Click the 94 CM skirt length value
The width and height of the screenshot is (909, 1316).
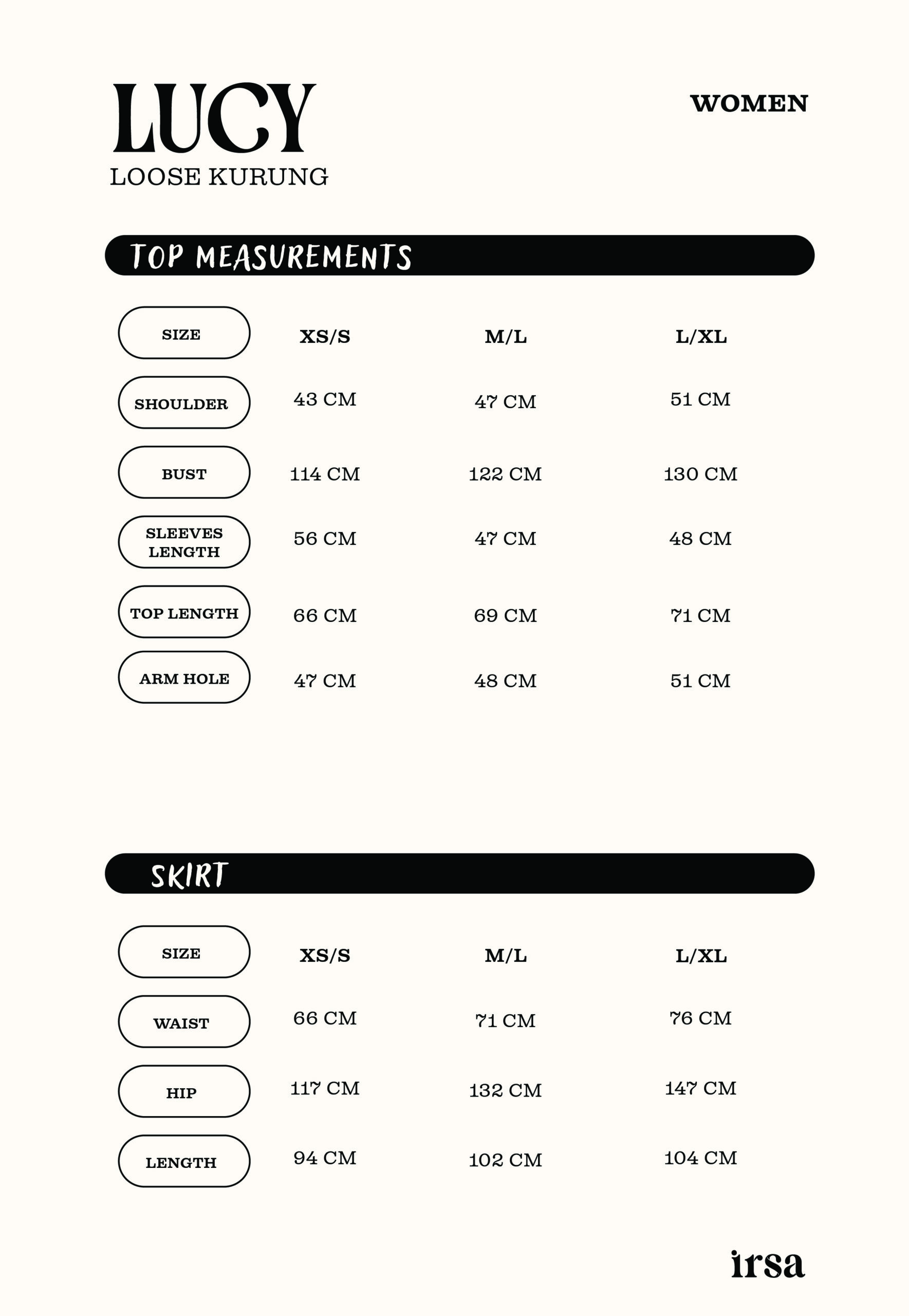tap(325, 1158)
